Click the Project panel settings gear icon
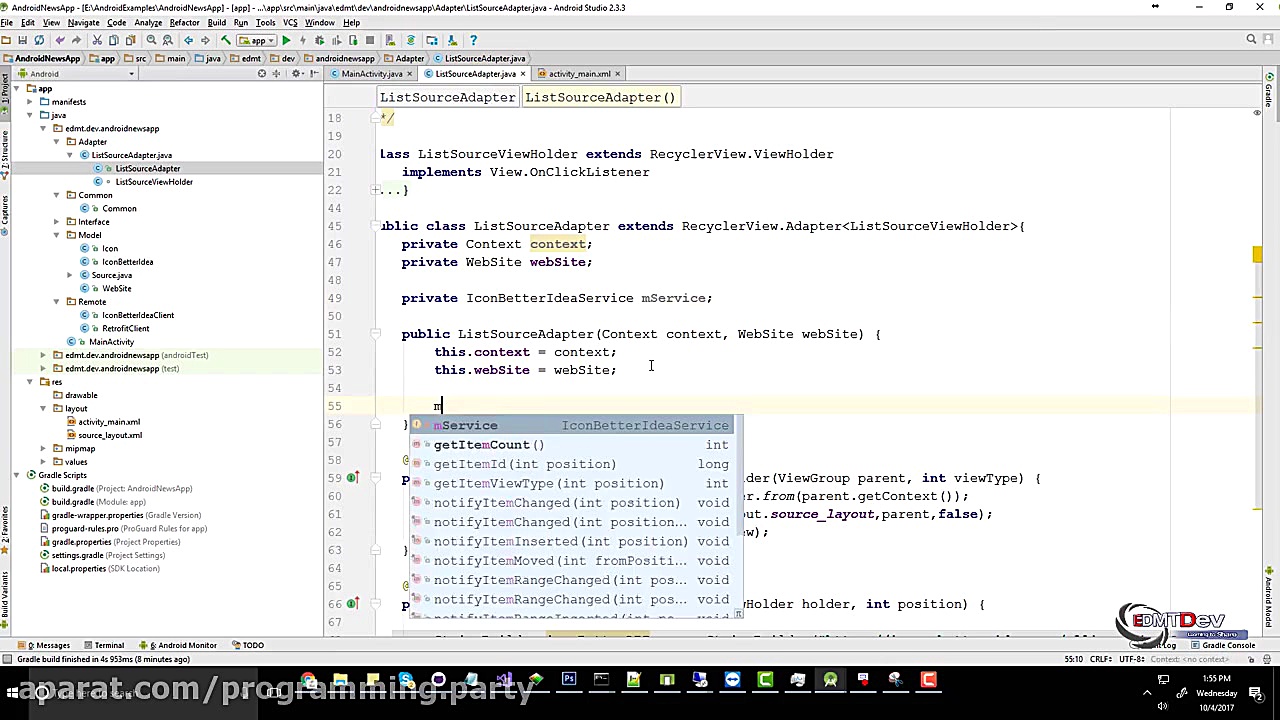1280x720 pixels. pyautogui.click(x=296, y=74)
